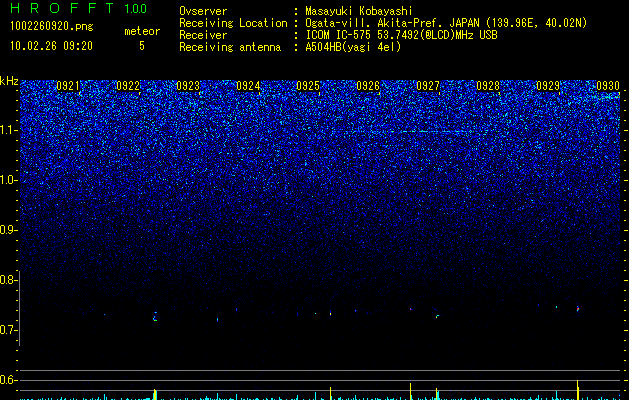Viewport: 629px width, 400px height.
Task: Click the 0930 time marker
Action: click(608, 86)
